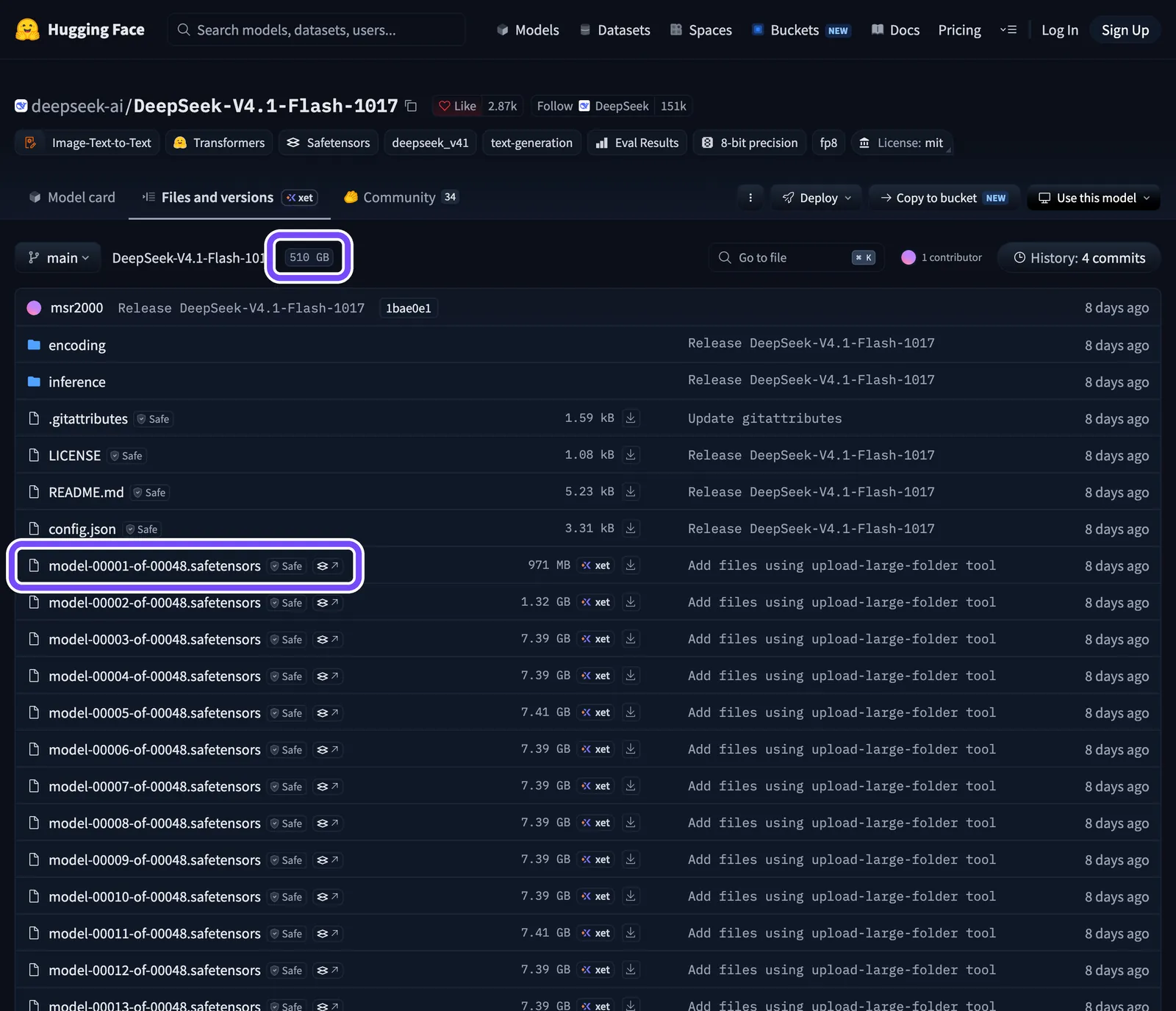This screenshot has height=1011, width=1176.
Task: Click the Safe badge on config.json
Action: coord(142,529)
